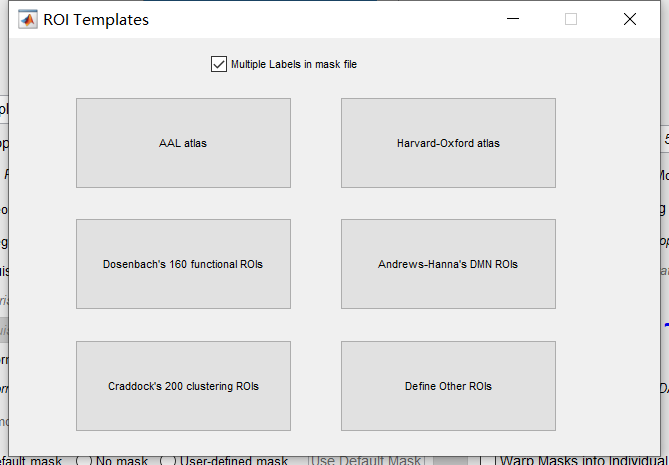Close the ROI Templates dialog
This screenshot has width=669, height=465.
(630, 19)
